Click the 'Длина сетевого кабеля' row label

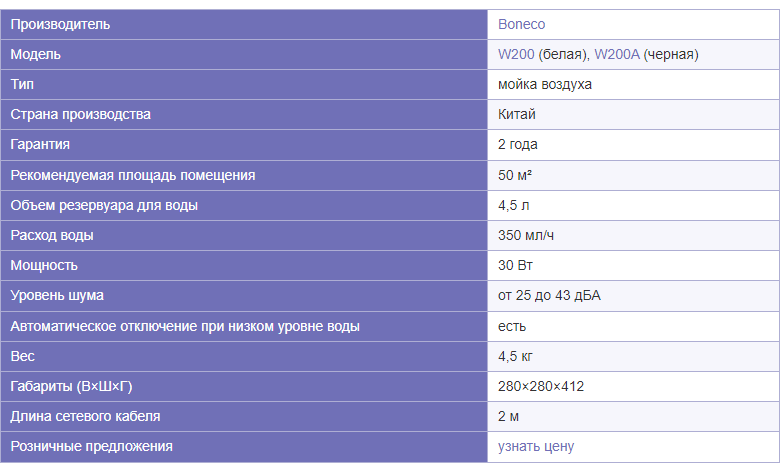click(x=86, y=416)
